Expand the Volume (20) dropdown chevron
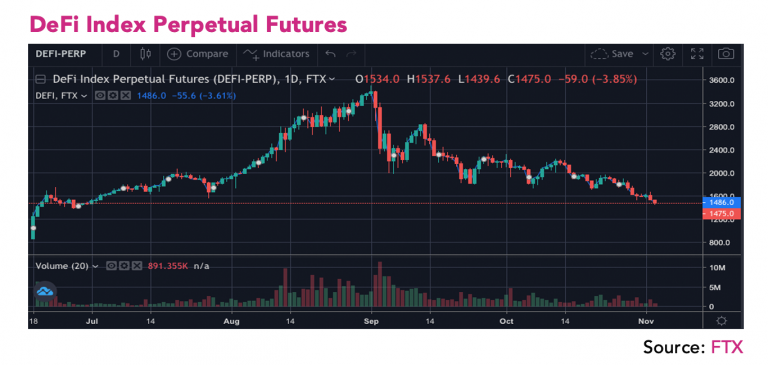 coord(96,266)
